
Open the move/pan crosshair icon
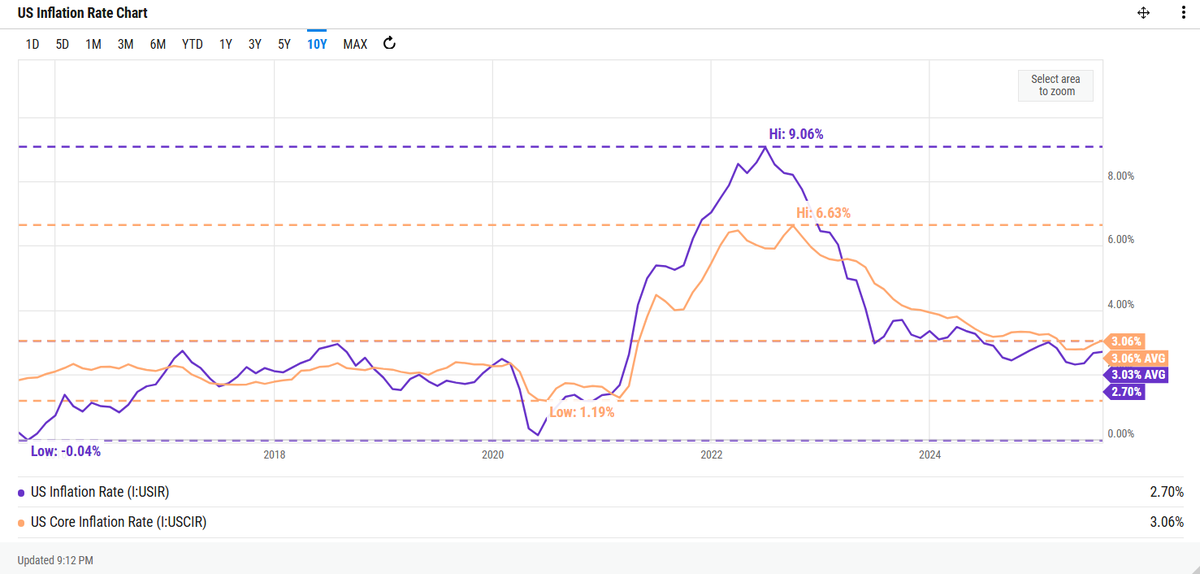1144,13
